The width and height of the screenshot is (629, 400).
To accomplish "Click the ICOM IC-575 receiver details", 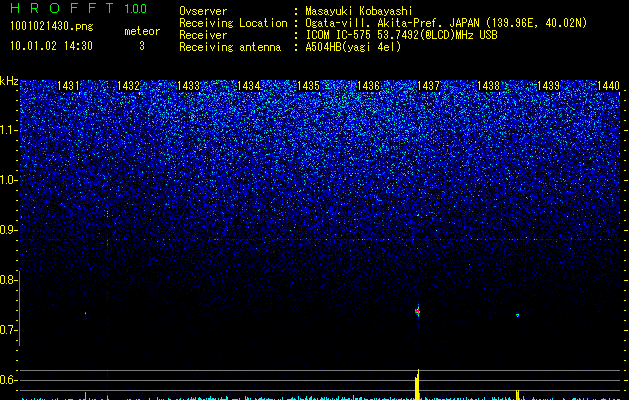I will [401, 35].
